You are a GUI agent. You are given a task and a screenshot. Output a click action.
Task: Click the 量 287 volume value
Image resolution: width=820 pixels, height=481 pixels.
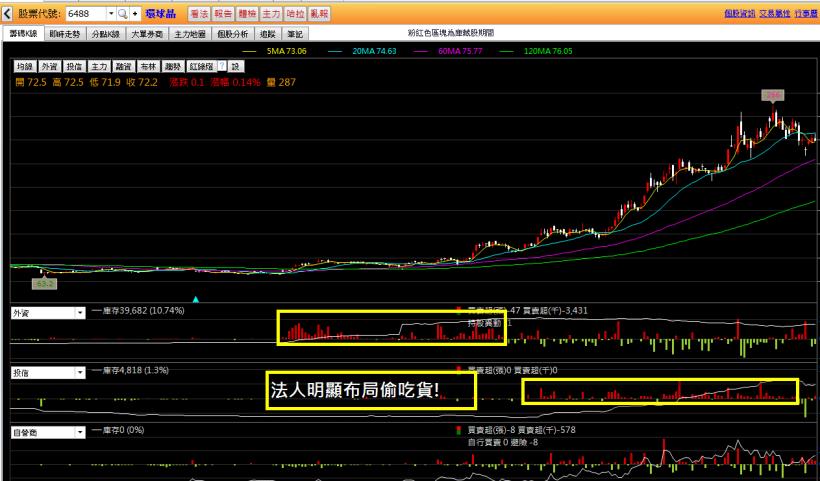tap(281, 82)
